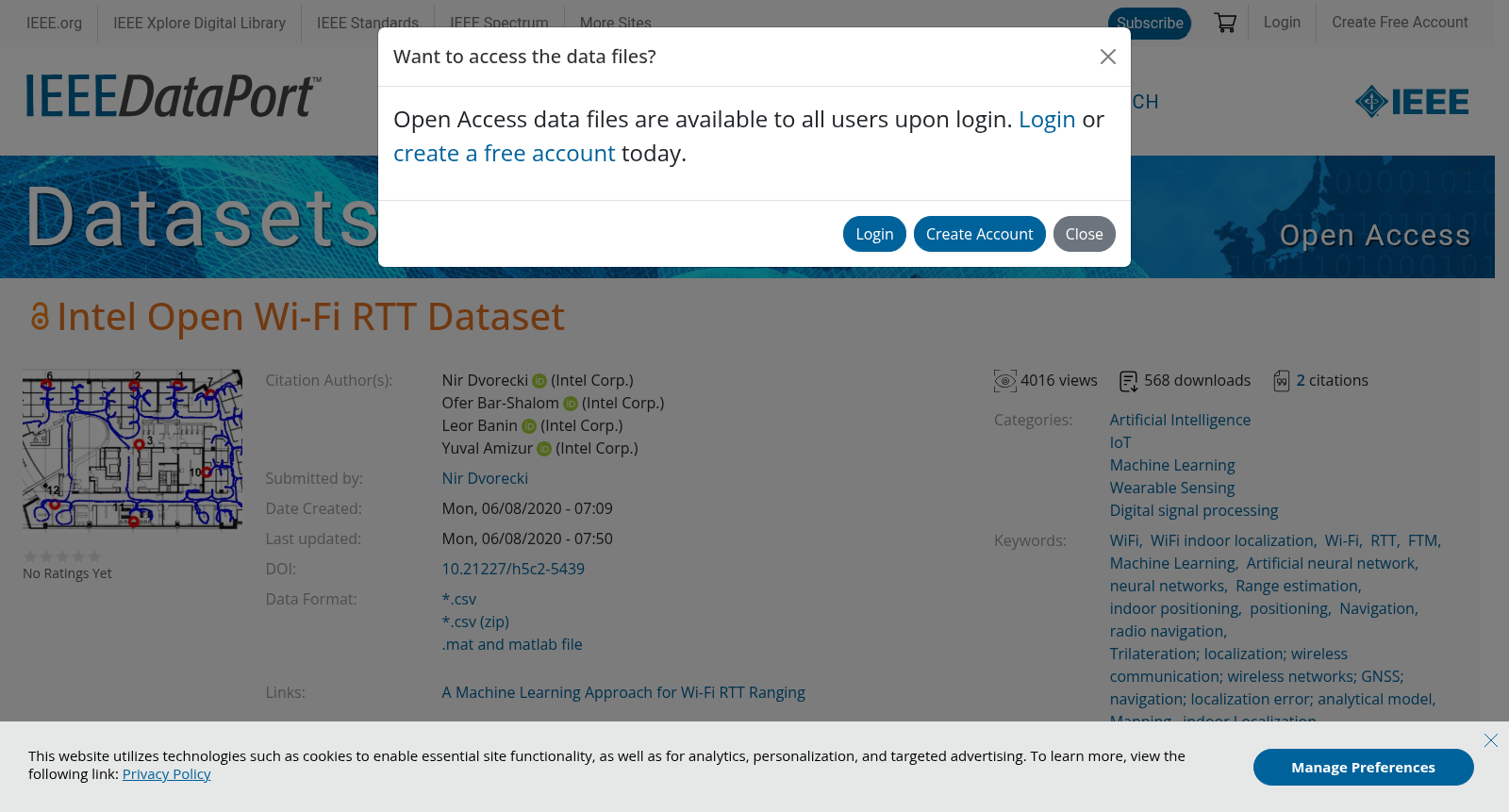Click 'Intel Open Wi-Fi RTT Dataset' title

point(311,317)
